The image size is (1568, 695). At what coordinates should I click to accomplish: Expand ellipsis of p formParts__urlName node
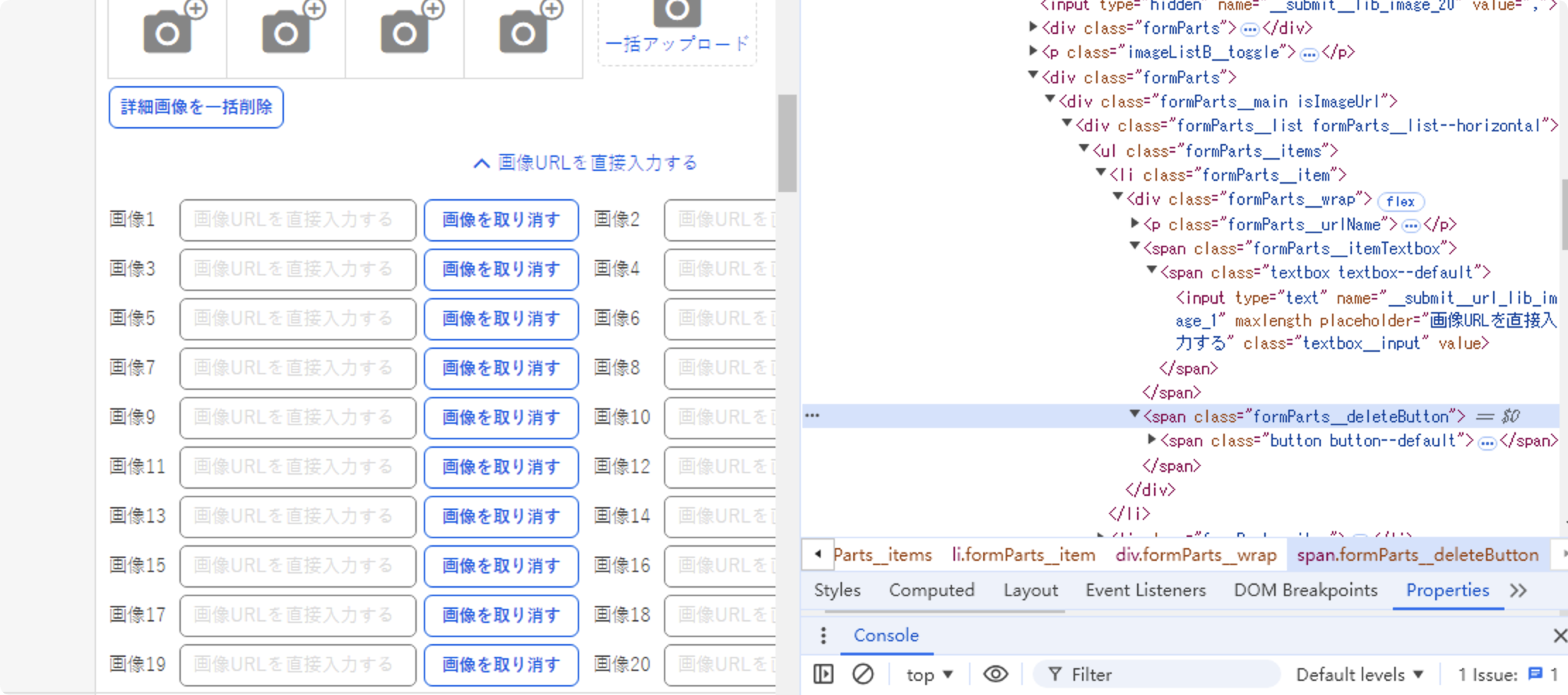[1410, 226]
